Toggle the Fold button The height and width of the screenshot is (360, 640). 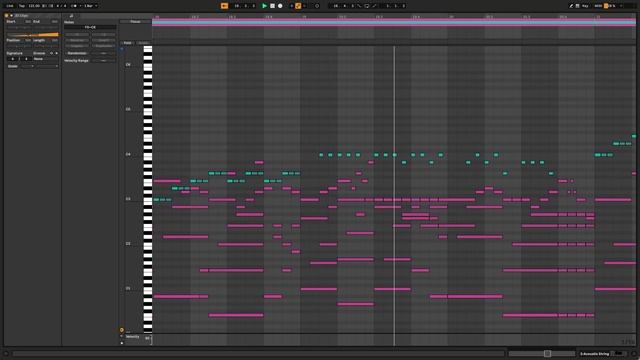coord(128,43)
